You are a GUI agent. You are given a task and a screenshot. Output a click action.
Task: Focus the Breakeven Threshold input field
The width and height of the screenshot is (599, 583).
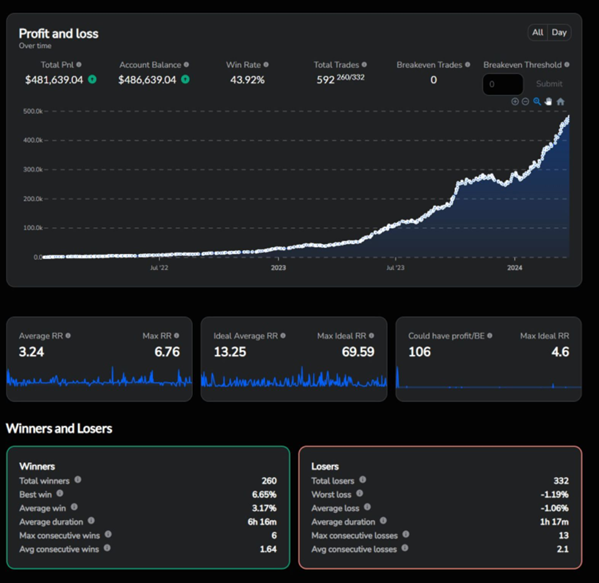[503, 84]
